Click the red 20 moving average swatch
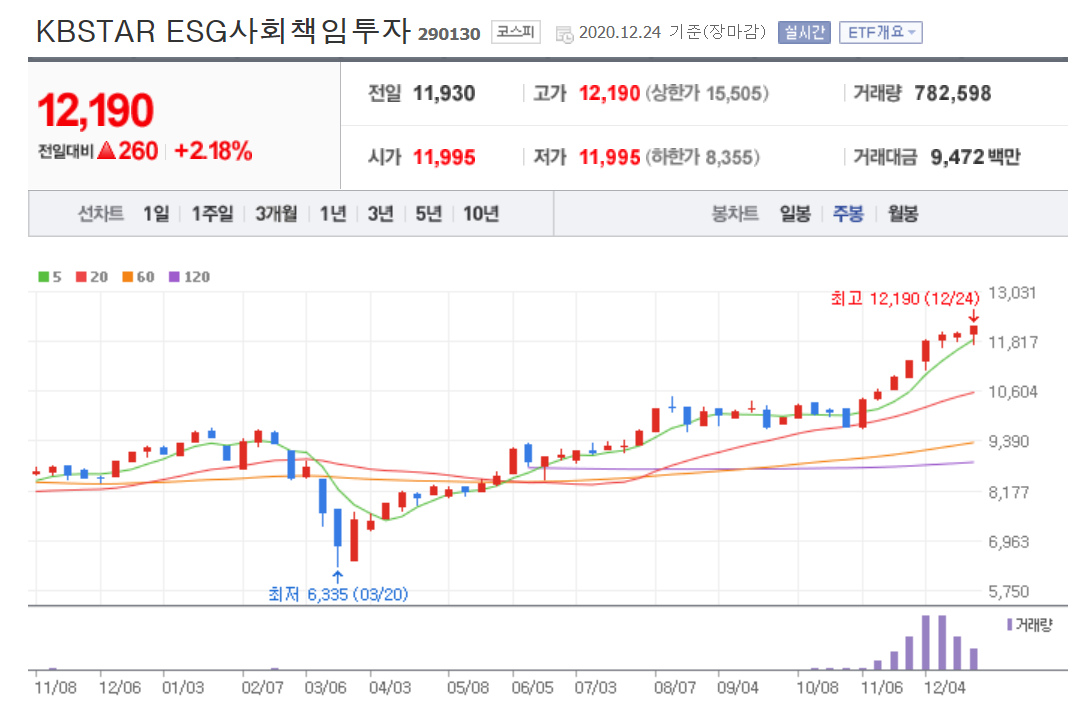This screenshot has height=719, width=1068. 81,277
